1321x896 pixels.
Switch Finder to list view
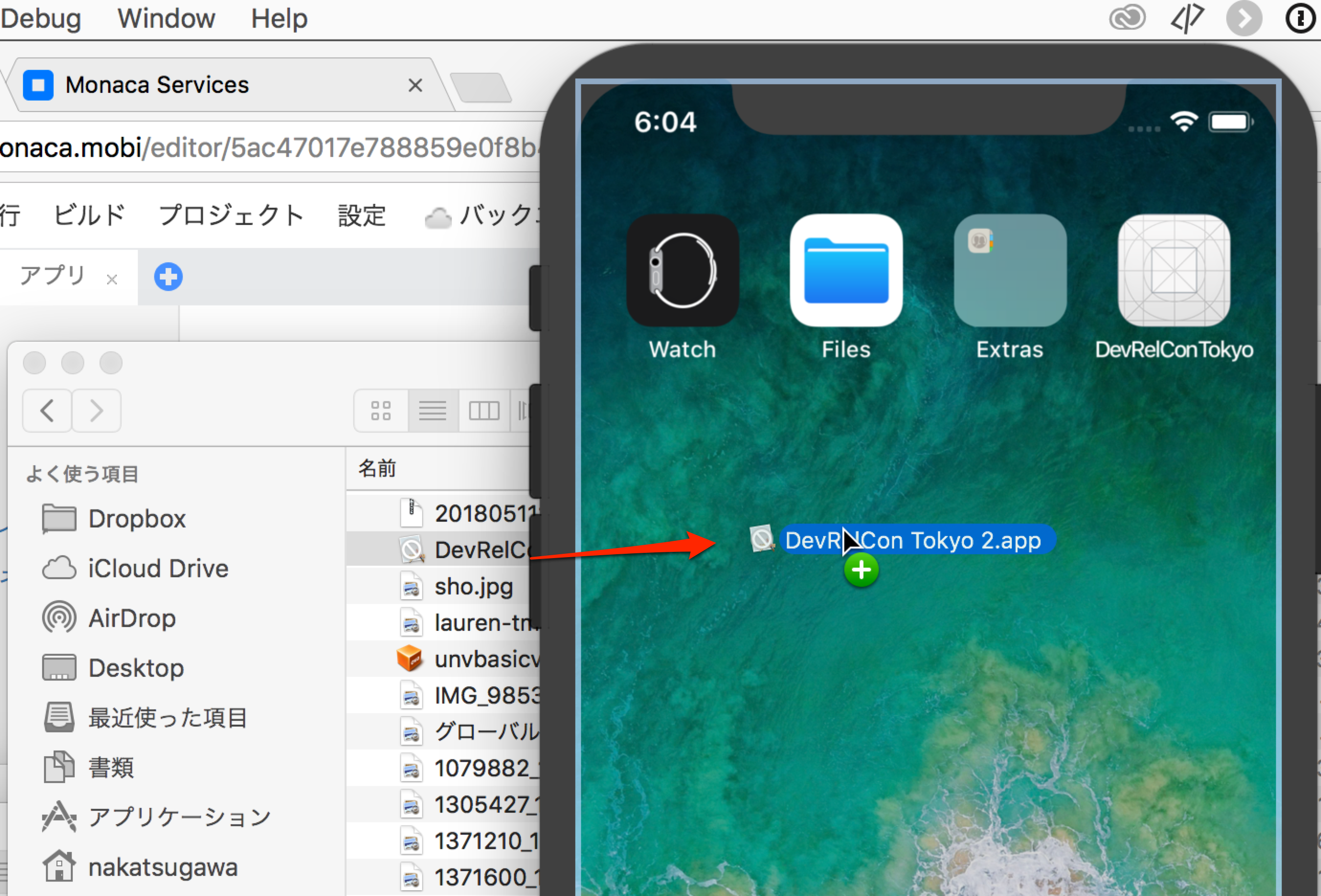pyautogui.click(x=433, y=411)
